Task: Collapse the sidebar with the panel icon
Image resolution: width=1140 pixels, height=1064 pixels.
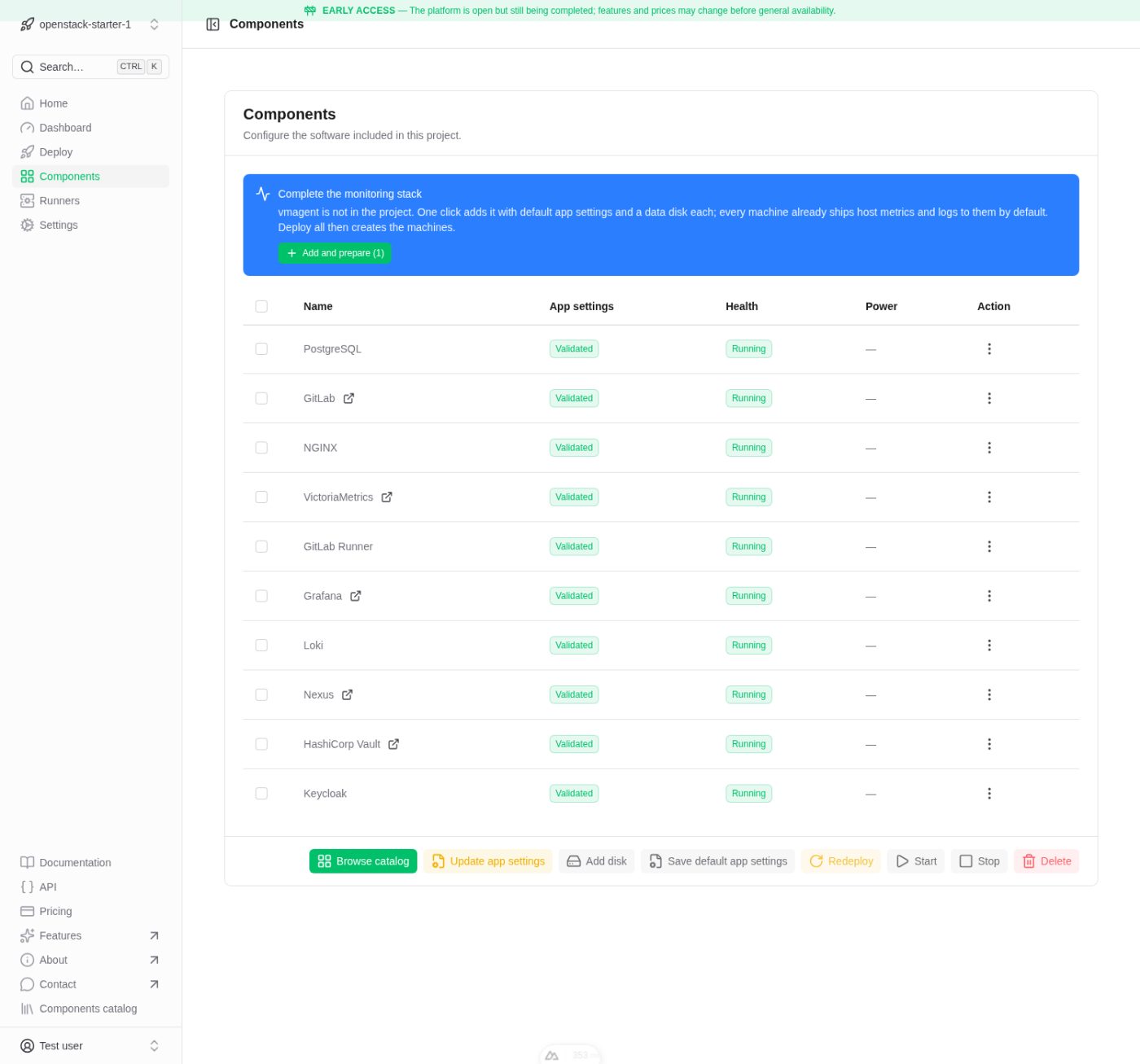Action: pos(213,24)
